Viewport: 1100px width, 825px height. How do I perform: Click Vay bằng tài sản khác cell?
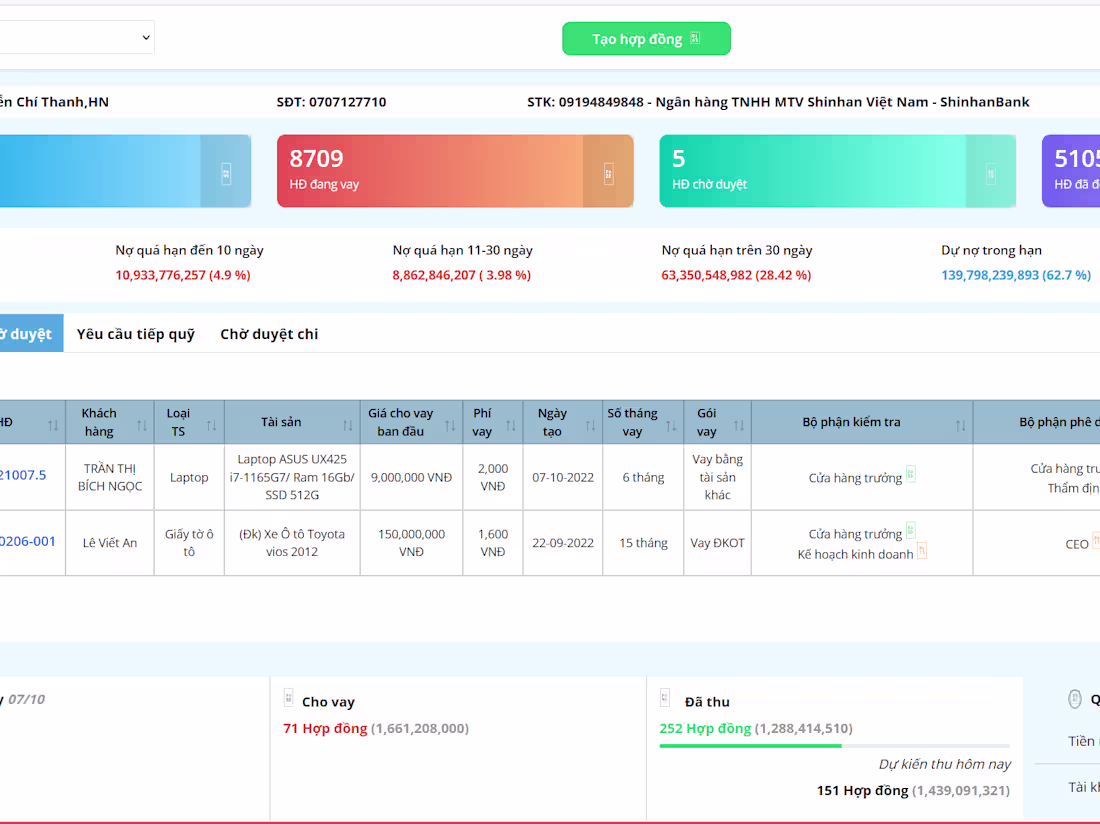718,477
